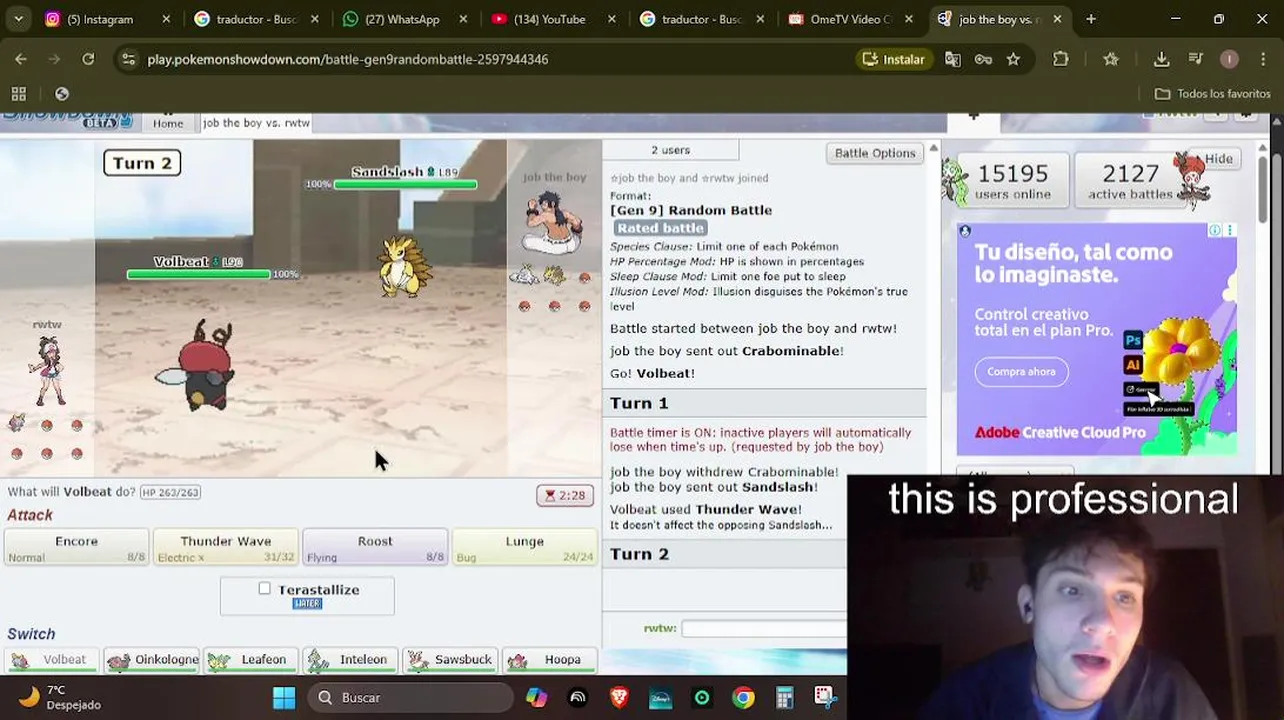Go to the Home tab in Showdown
Screen dimensions: 1284x720
168,123
